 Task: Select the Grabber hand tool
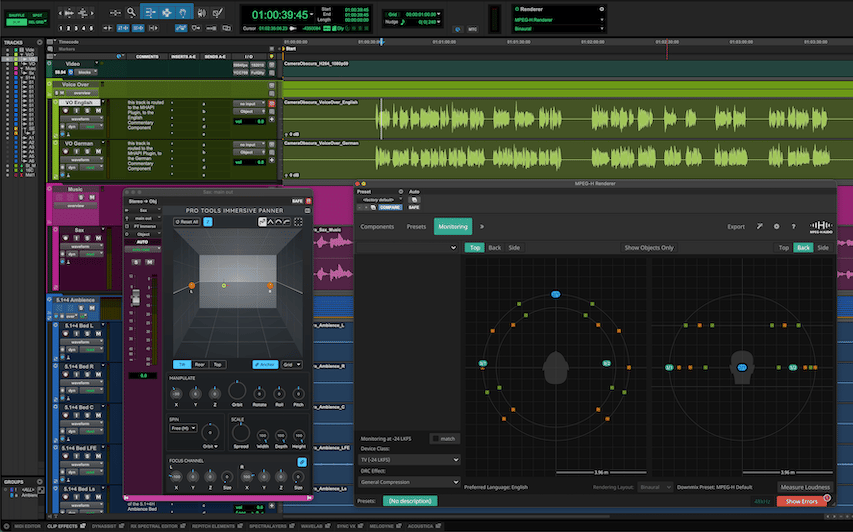183,12
